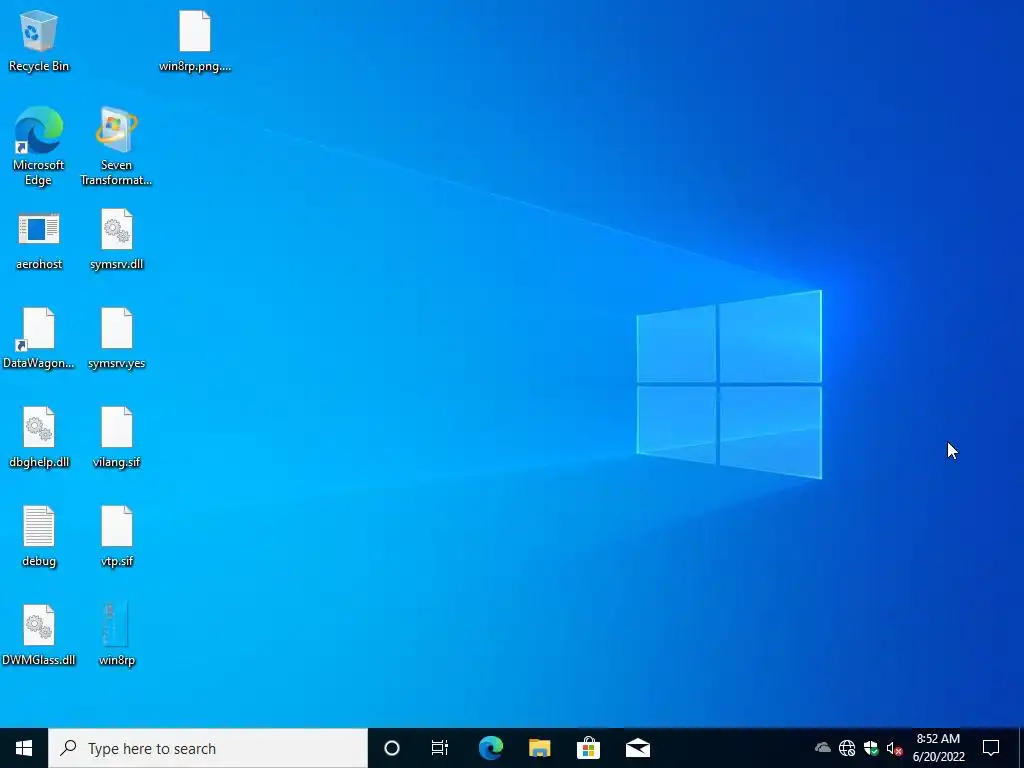Open File Explorer from the taskbar
The image size is (1024, 768).
tap(539, 748)
